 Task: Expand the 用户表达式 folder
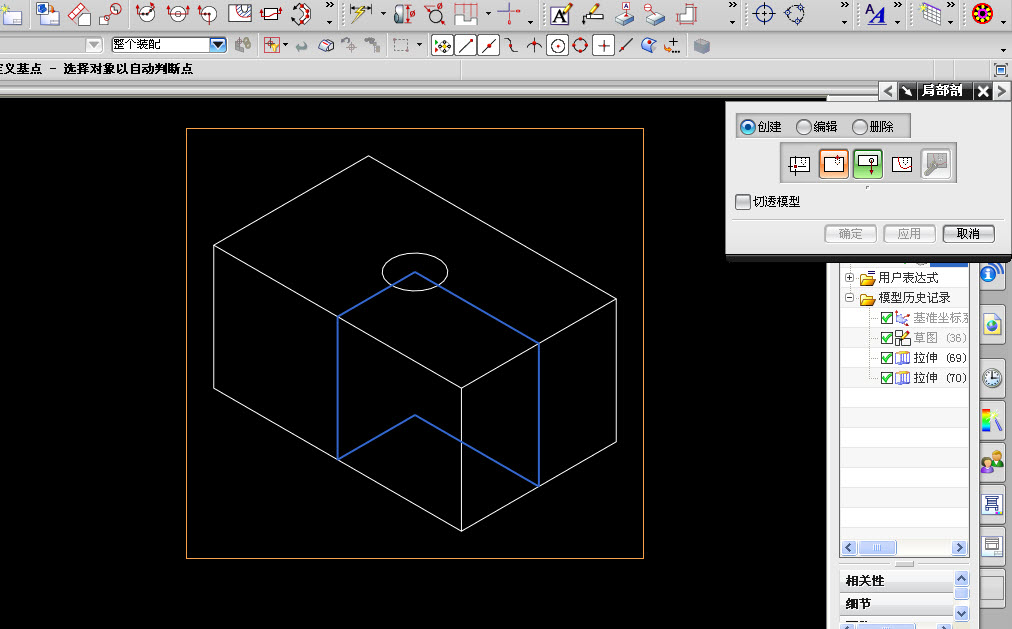point(849,277)
